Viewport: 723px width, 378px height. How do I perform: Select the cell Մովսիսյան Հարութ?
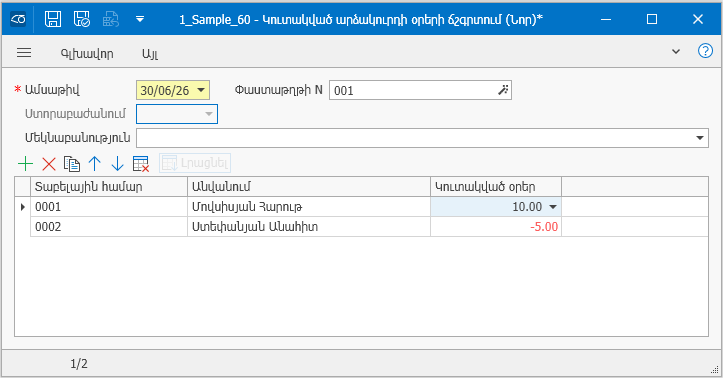309,207
